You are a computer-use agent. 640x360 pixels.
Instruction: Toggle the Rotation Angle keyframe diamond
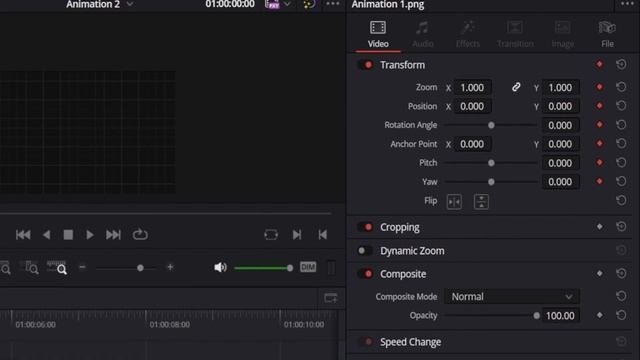pyautogui.click(x=600, y=124)
